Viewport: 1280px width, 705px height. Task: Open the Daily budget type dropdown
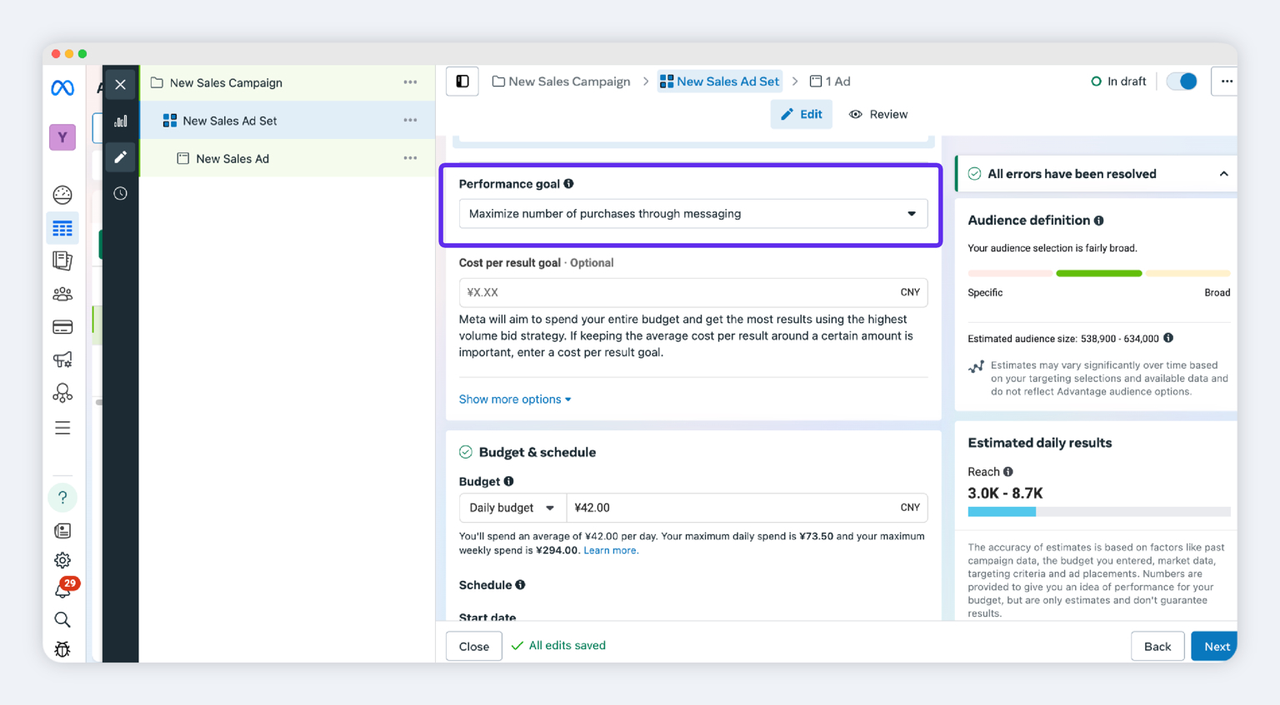(512, 508)
